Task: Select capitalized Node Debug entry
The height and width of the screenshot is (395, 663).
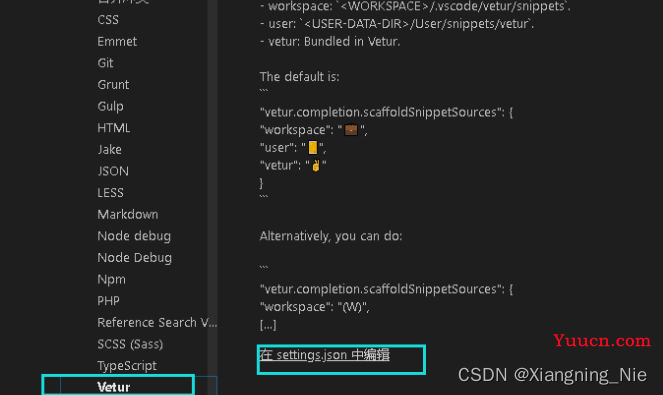Action: click(134, 258)
